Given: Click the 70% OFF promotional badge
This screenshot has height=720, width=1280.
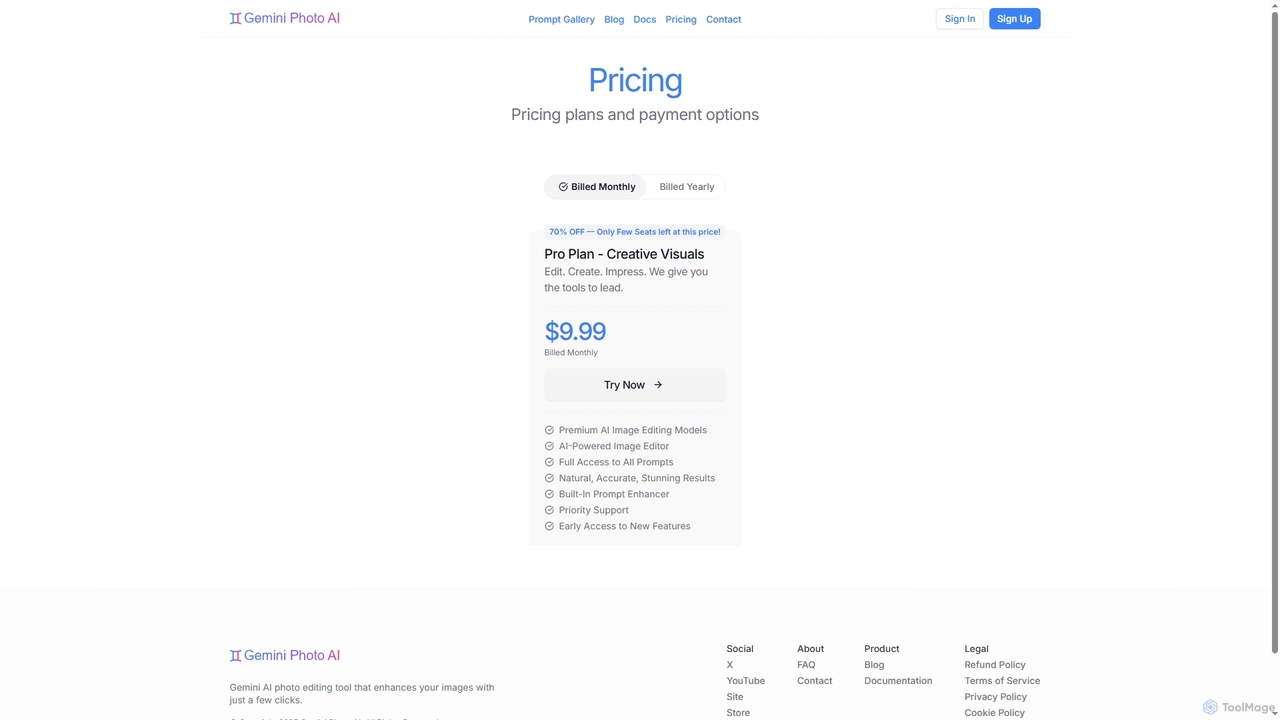Looking at the screenshot, I should pyautogui.click(x=635, y=232).
